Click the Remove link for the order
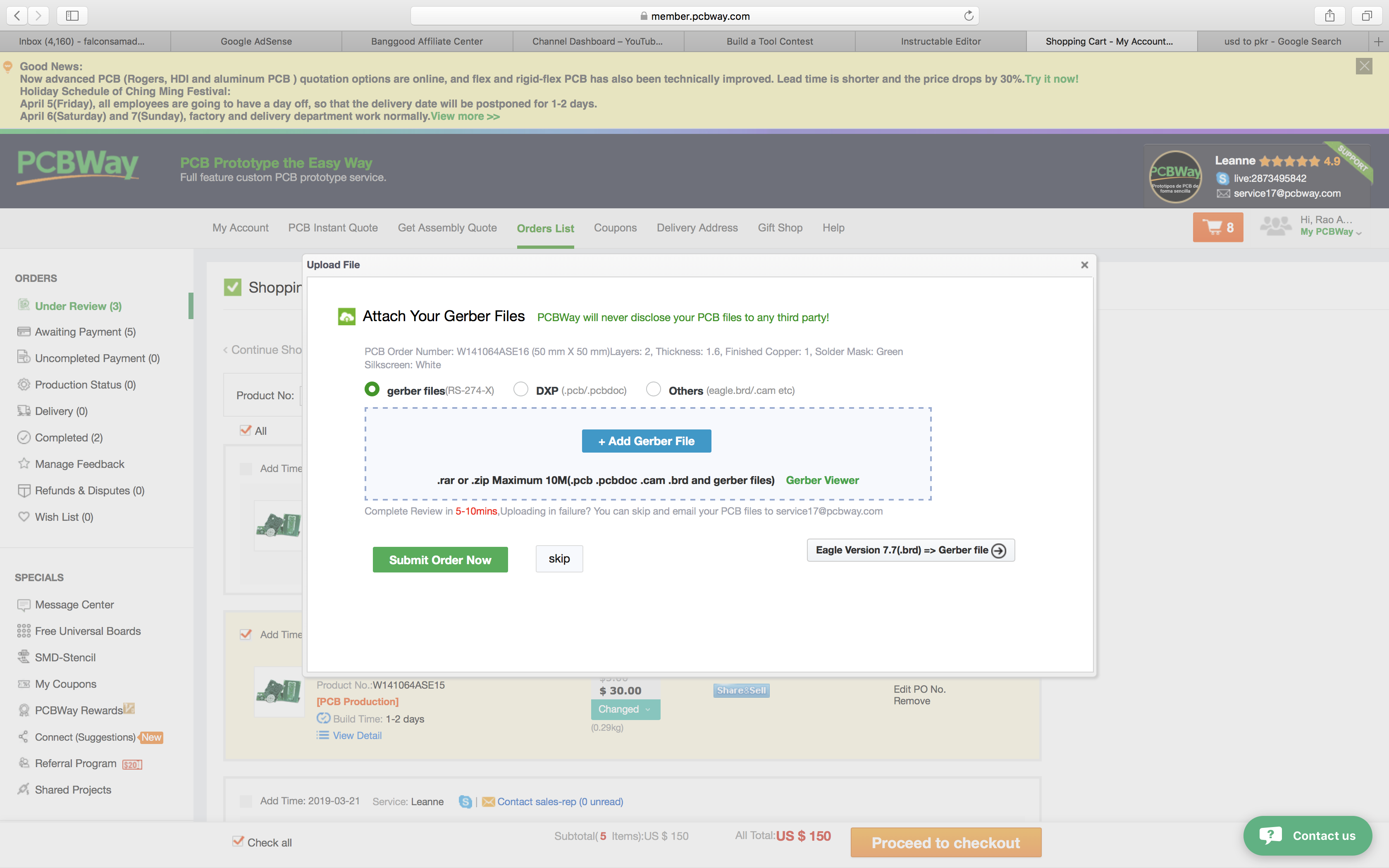 [x=912, y=701]
